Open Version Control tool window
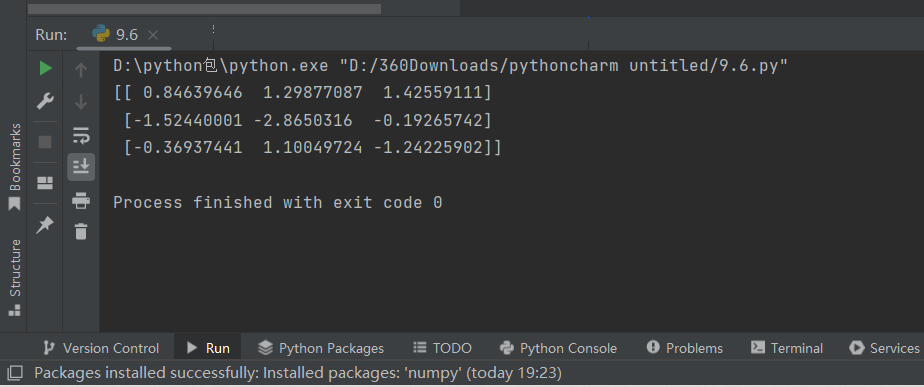 pyautogui.click(x=101, y=348)
